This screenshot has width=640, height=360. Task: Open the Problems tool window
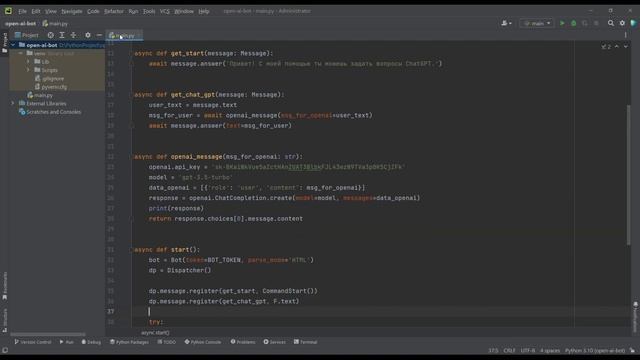pos(243,342)
